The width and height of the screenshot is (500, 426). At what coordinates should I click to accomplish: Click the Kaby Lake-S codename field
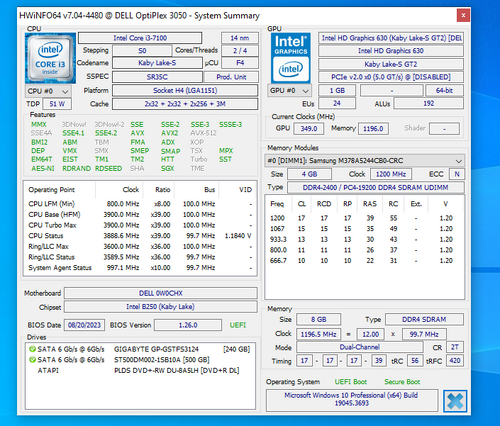tap(157, 63)
